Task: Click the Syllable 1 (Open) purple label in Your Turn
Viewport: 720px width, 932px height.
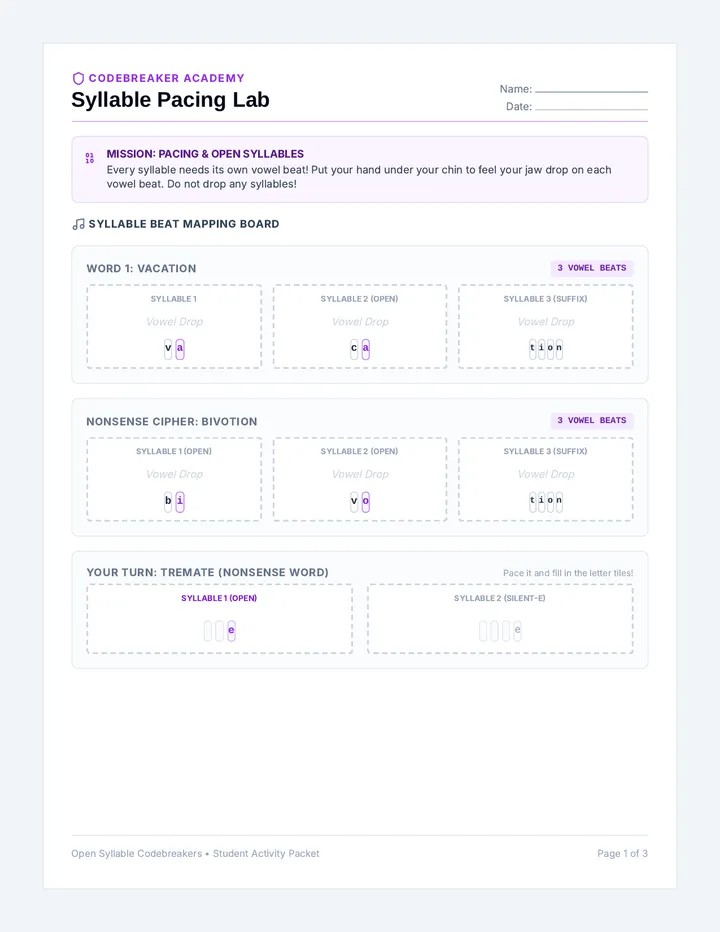Action: [219, 598]
